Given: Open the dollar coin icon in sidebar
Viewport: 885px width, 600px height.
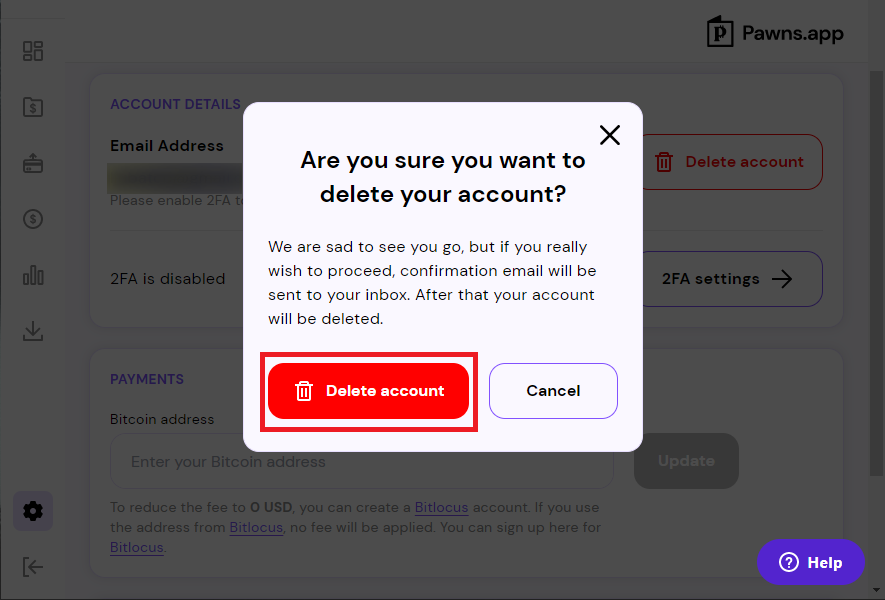Looking at the screenshot, I should 33,219.
